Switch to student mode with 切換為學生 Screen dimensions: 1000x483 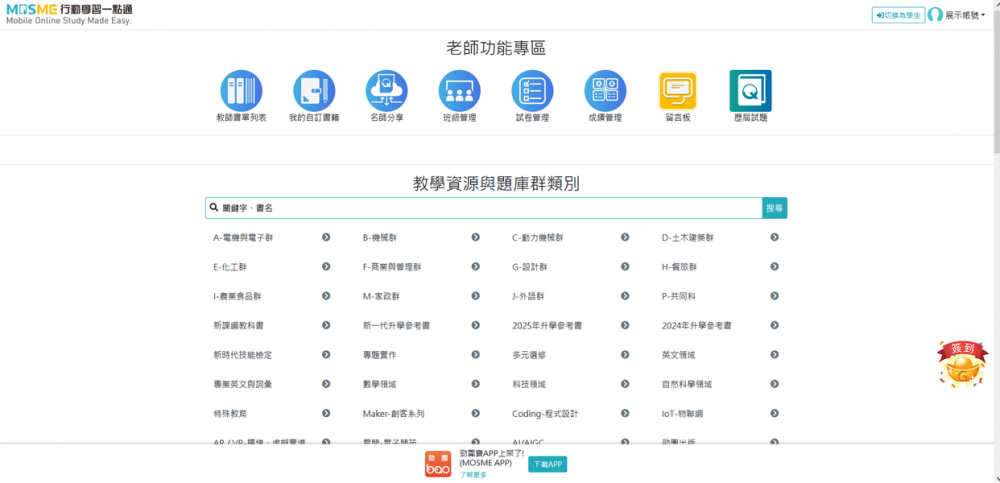(897, 15)
